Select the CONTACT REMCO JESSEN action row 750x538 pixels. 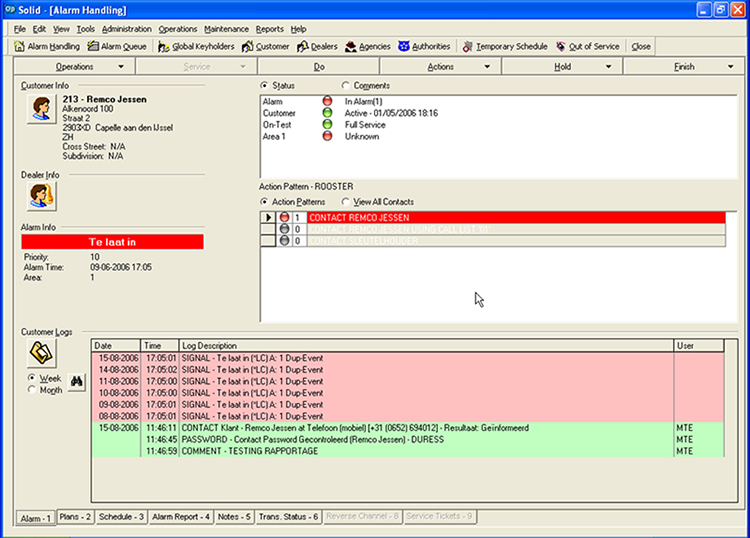(x=359, y=217)
